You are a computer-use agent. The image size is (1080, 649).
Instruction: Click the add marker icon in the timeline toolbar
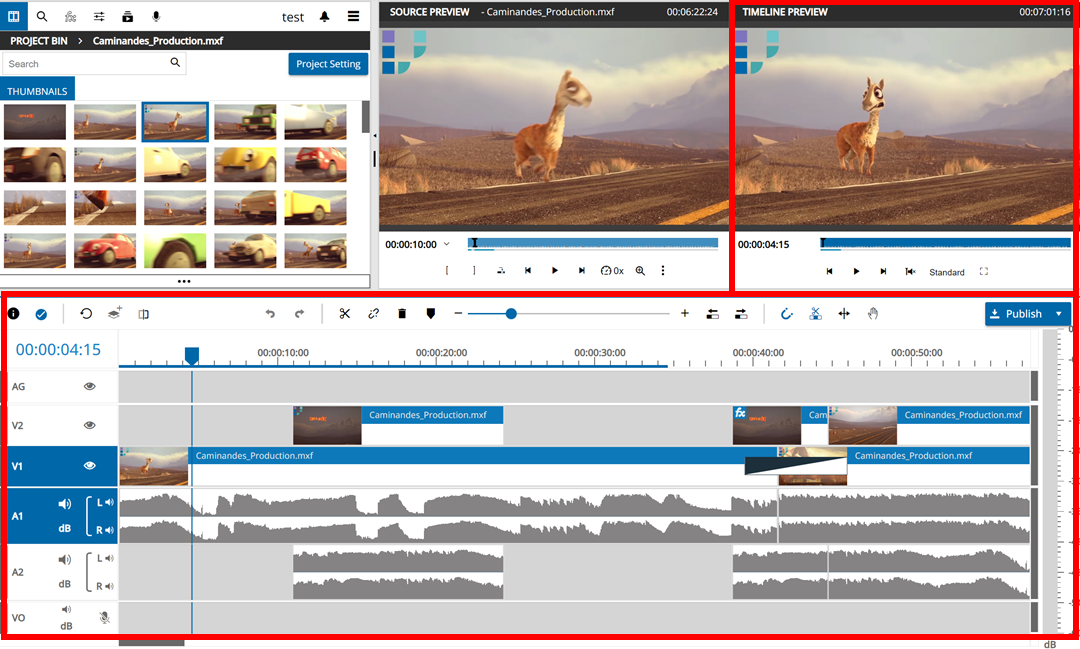pyautogui.click(x=430, y=314)
